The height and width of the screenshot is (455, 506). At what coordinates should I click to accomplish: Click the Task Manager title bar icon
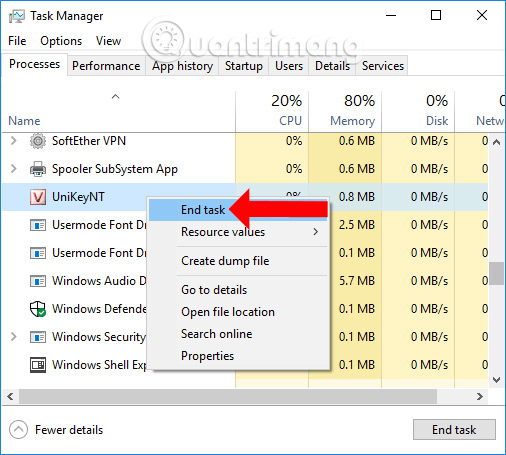point(16,16)
